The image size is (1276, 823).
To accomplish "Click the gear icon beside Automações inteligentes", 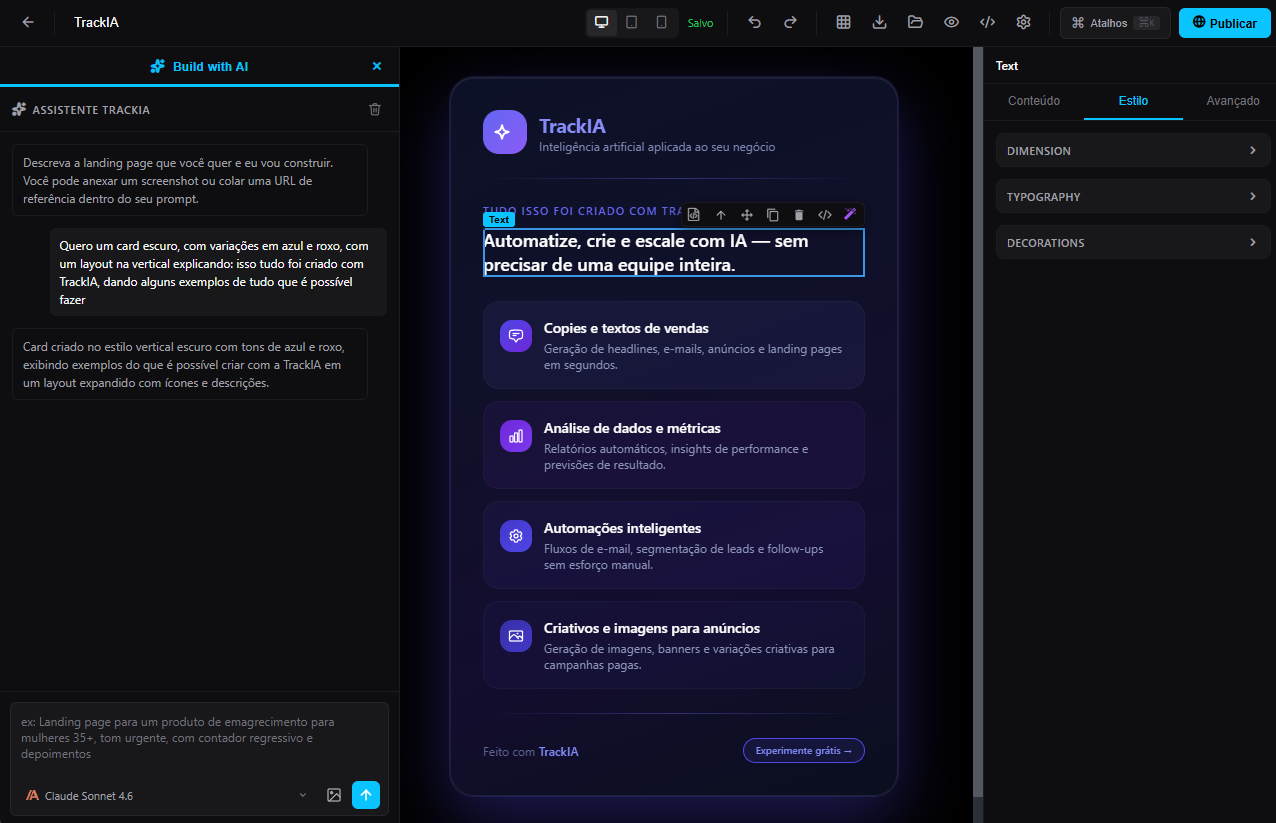I will point(516,536).
